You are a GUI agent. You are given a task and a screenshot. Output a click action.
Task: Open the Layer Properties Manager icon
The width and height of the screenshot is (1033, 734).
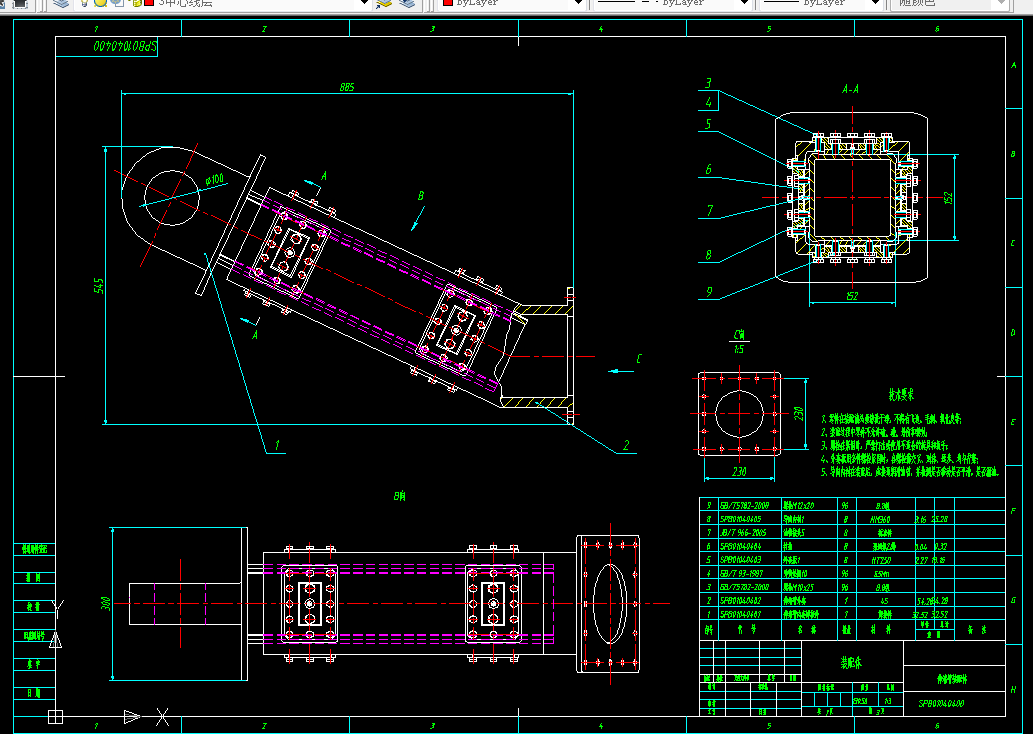[61, 3]
